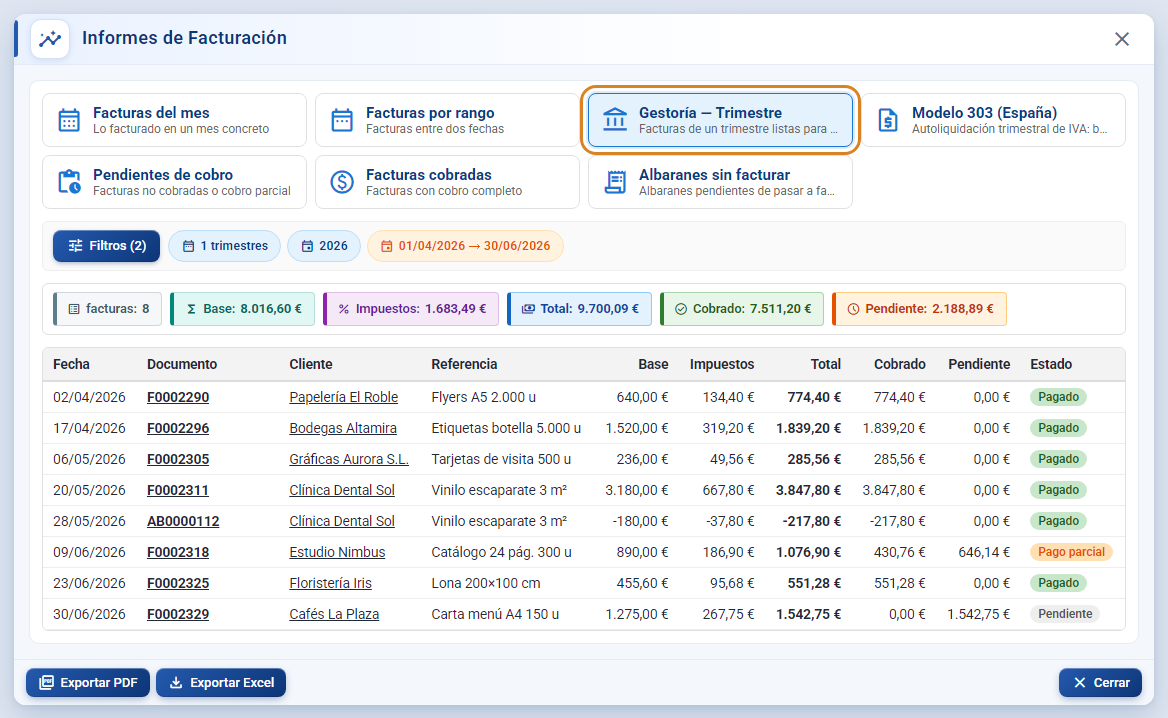This screenshot has width=1168, height=718.
Task: Click the clipboard clock icon of Pendientes de cobro
Action: coord(69,182)
